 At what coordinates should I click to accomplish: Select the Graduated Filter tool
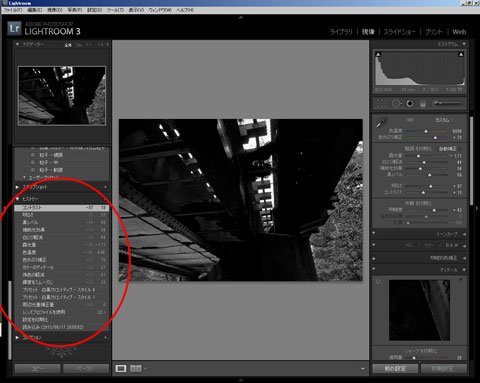click(x=423, y=104)
